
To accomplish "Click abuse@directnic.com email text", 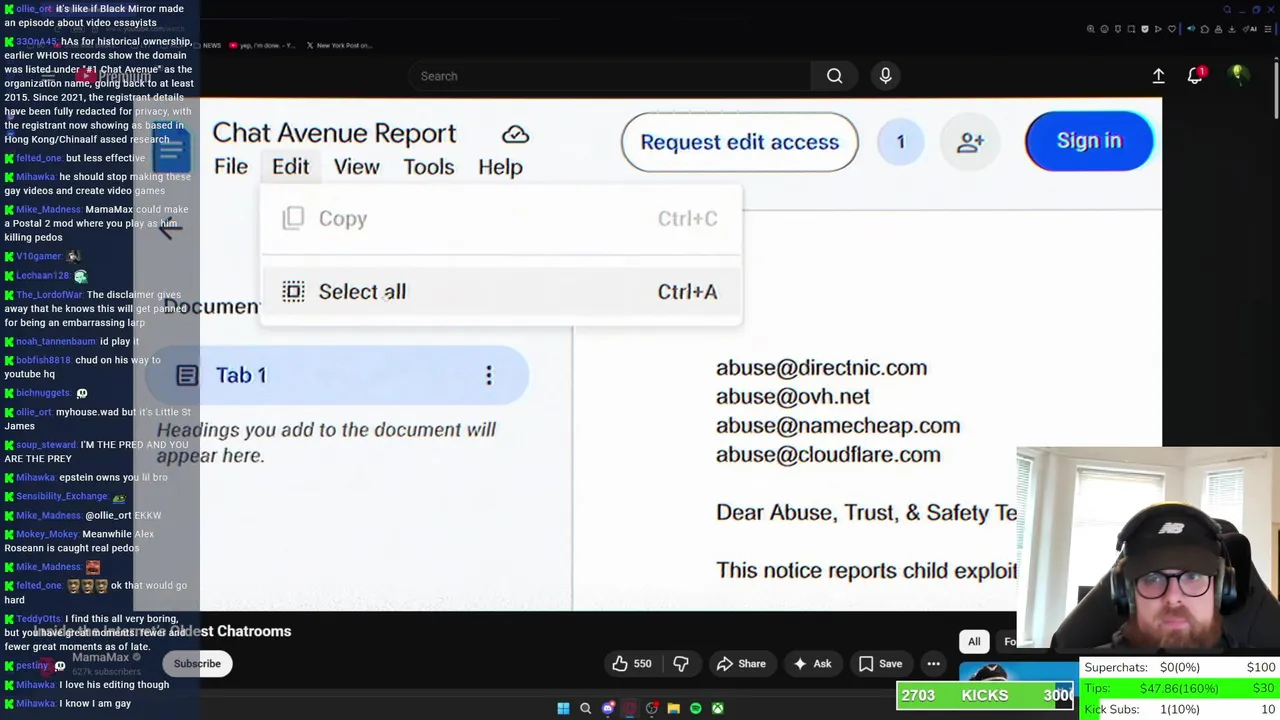I will click(821, 368).
